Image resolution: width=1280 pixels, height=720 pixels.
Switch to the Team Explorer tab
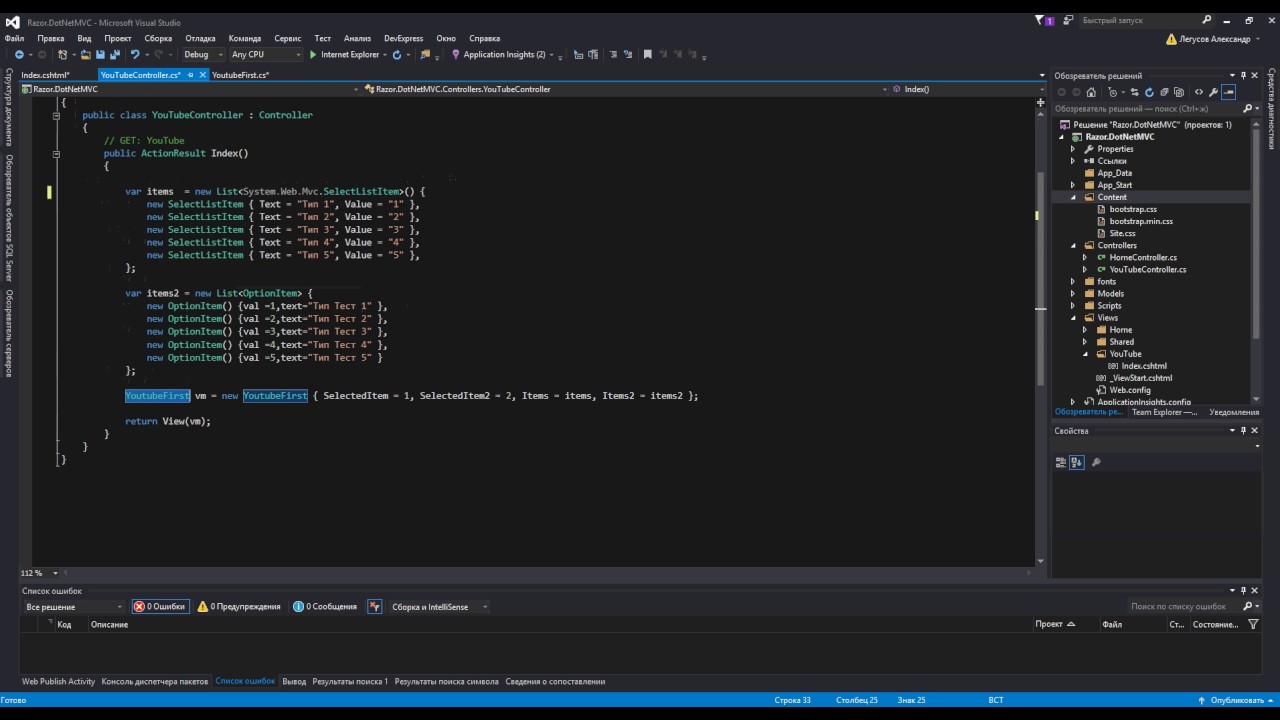point(1164,412)
